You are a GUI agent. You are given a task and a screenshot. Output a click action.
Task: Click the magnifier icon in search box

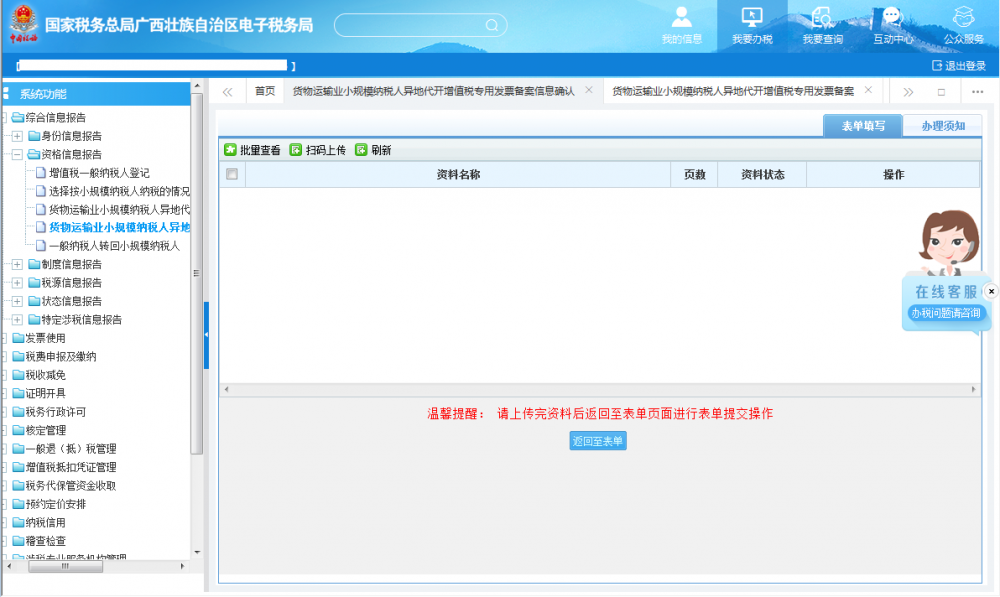tap(491, 25)
